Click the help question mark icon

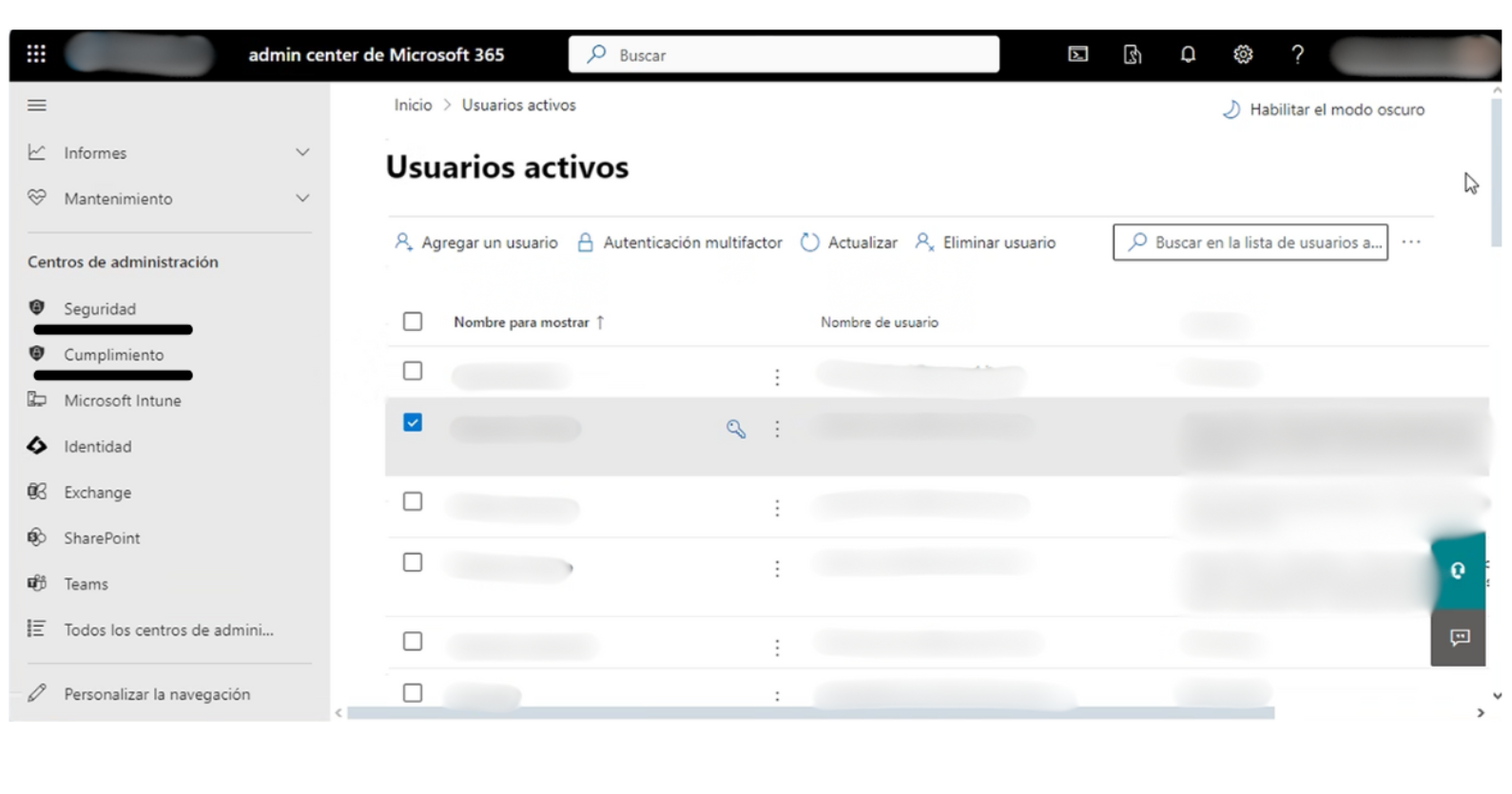pos(1297,54)
